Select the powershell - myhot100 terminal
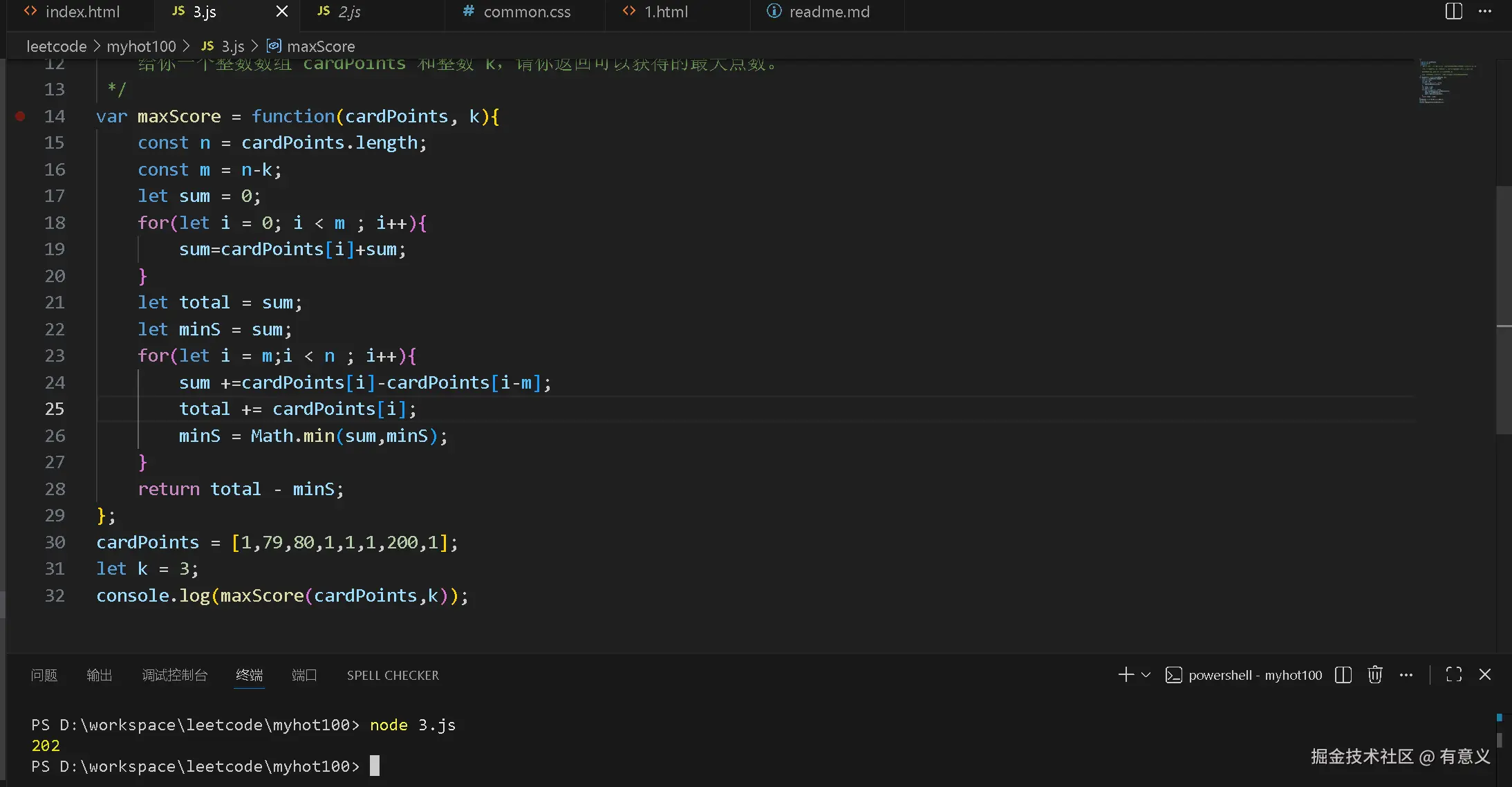The height and width of the screenshot is (787, 1512). coord(1244,675)
